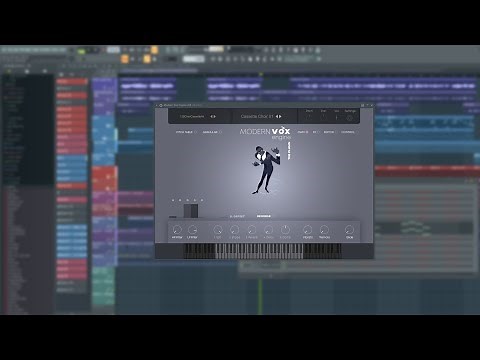Open the Settings gear in Modern Vox
The height and width of the screenshot is (360, 480).
pyautogui.click(x=349, y=117)
